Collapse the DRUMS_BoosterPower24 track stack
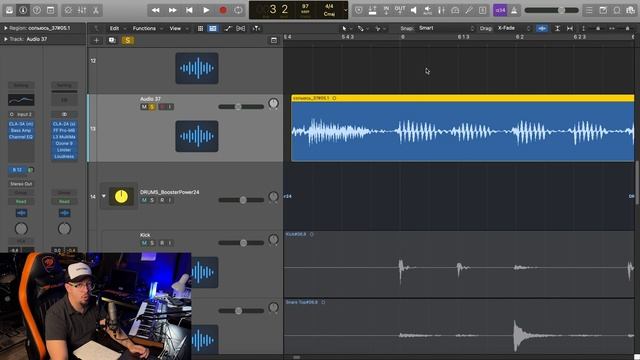 tap(104, 196)
